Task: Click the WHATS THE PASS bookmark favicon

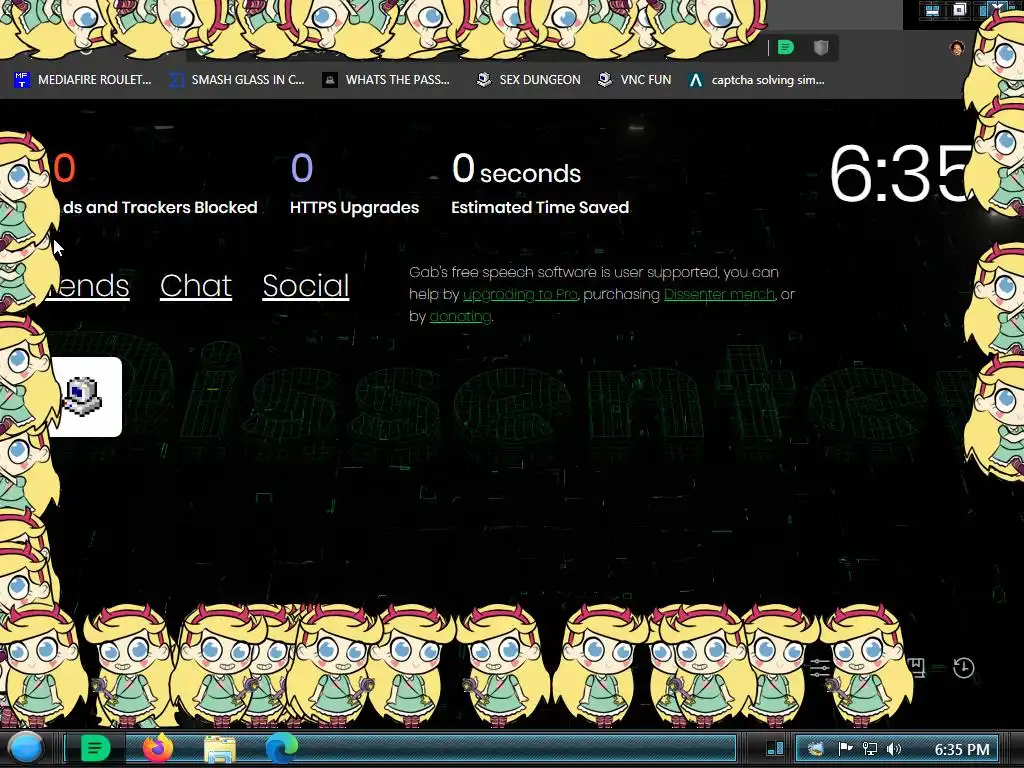Action: [x=330, y=80]
